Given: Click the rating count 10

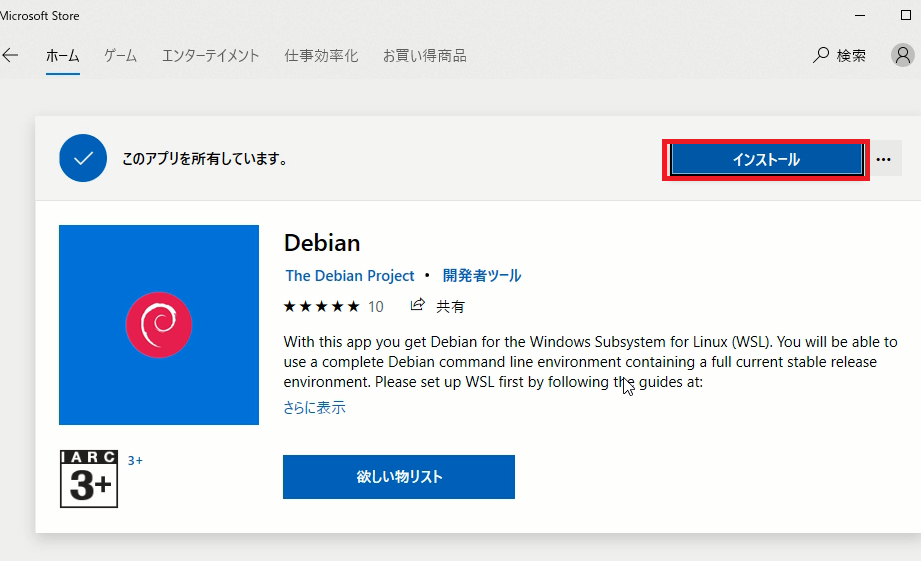Looking at the screenshot, I should [375, 307].
